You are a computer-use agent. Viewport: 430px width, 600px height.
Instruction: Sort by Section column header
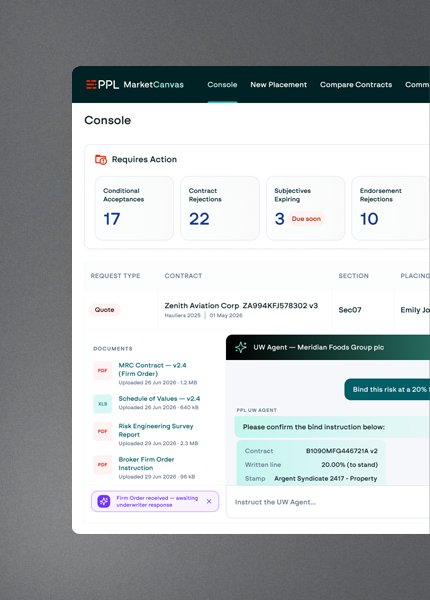[353, 276]
